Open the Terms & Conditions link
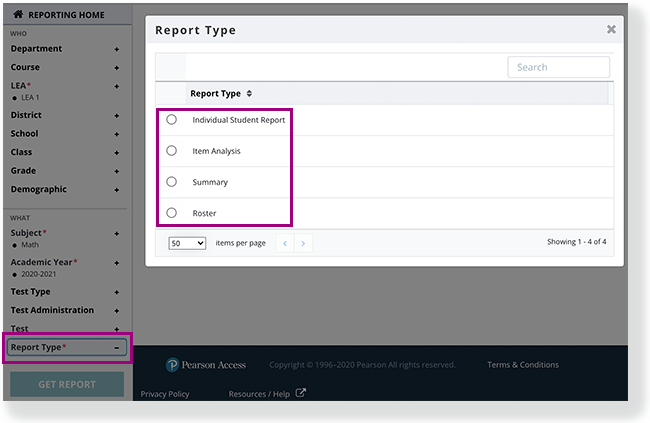 pyautogui.click(x=523, y=365)
